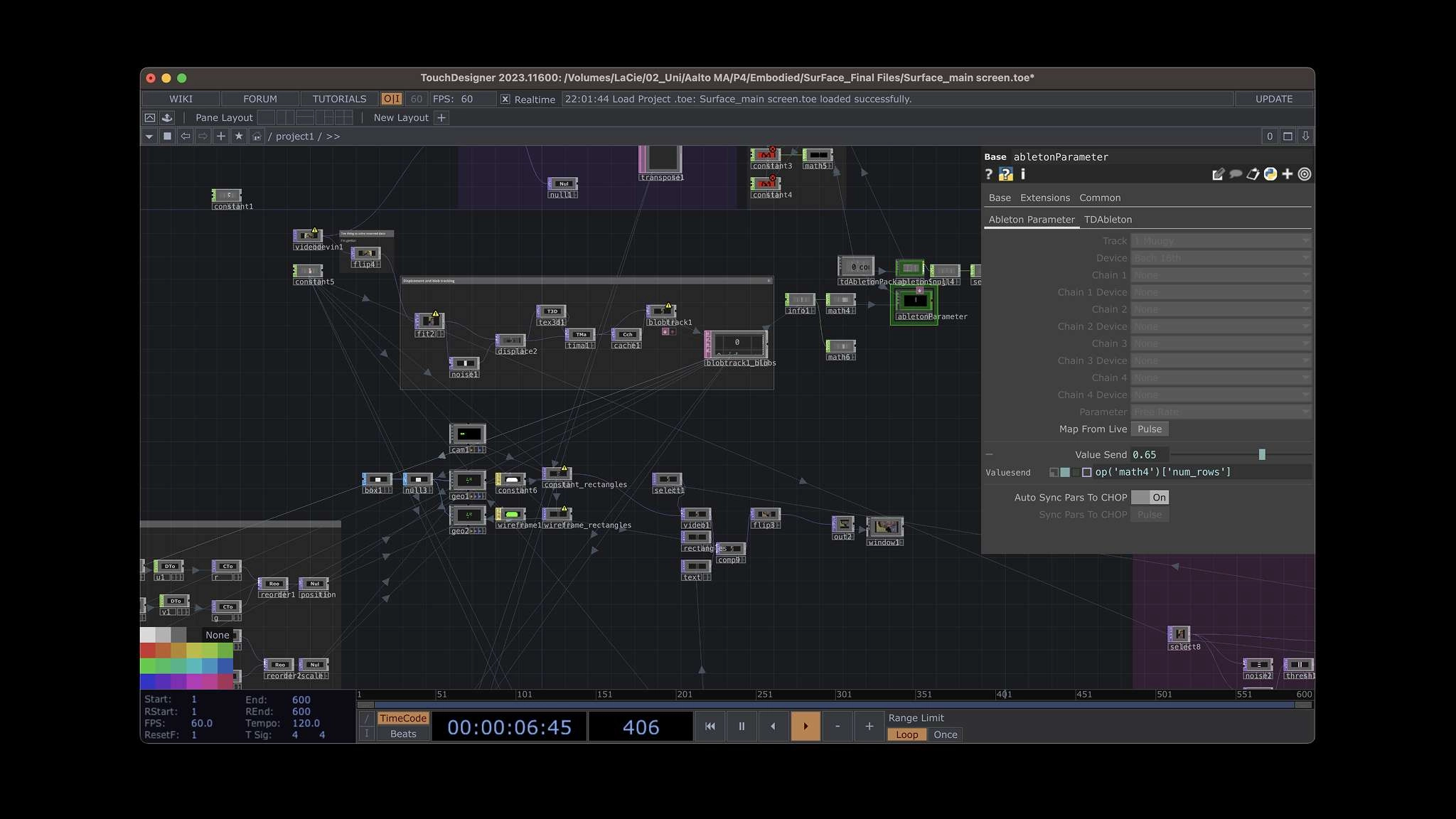The image size is (1456, 819).
Task: Select the four-pane grid layout icon
Action: [344, 117]
